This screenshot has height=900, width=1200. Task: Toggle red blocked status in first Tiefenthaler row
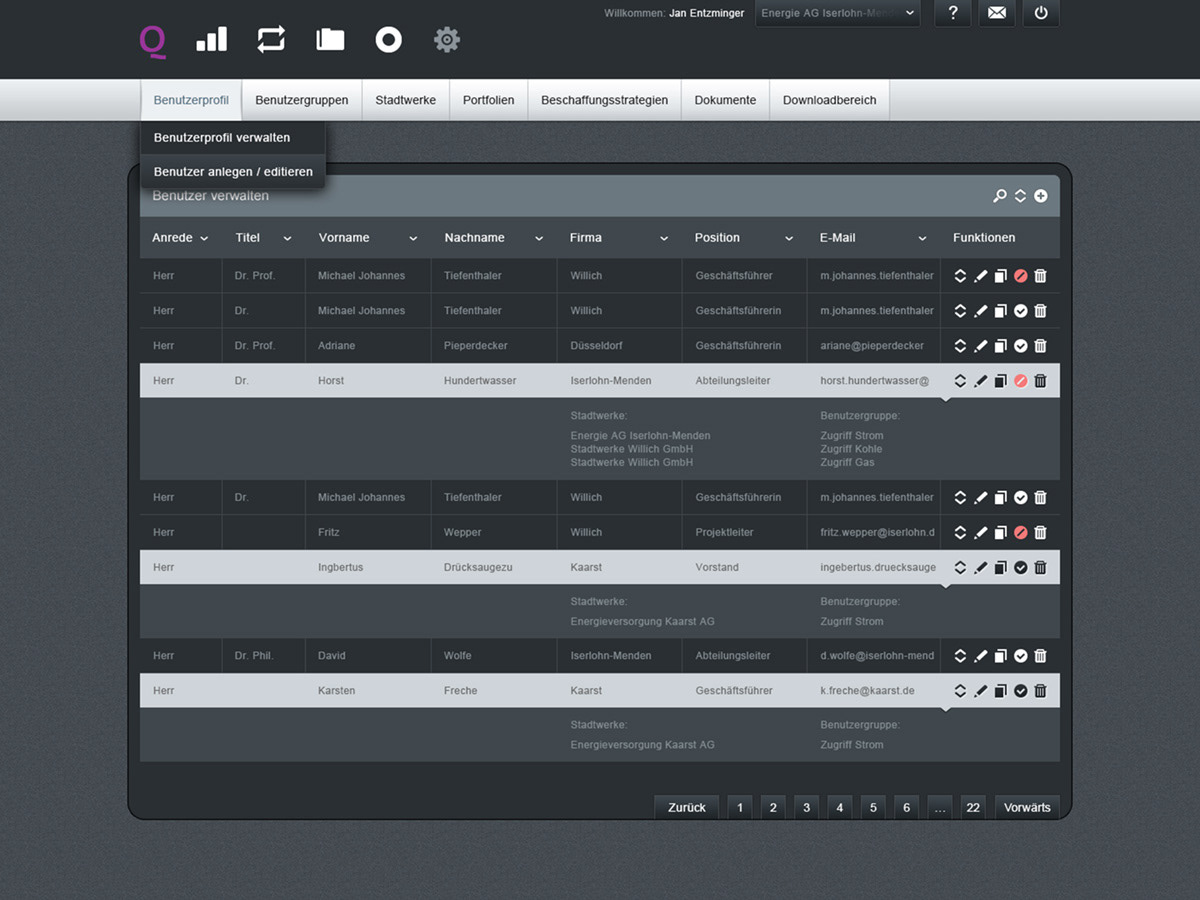point(1021,276)
